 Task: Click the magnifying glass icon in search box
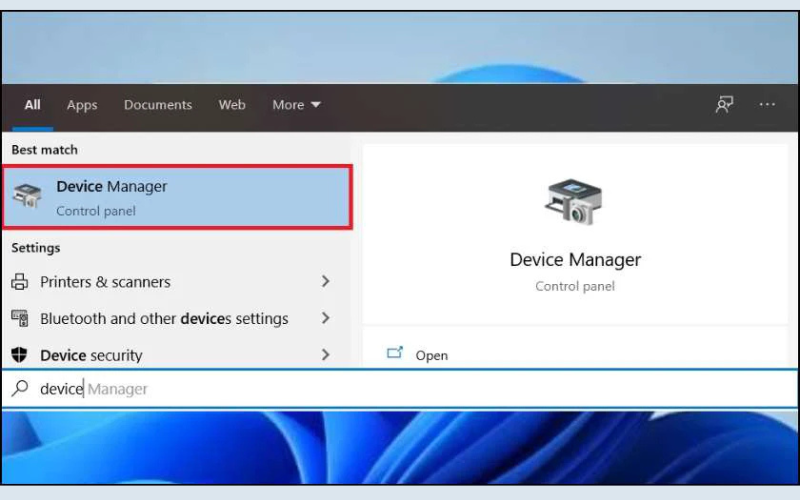[x=20, y=389]
